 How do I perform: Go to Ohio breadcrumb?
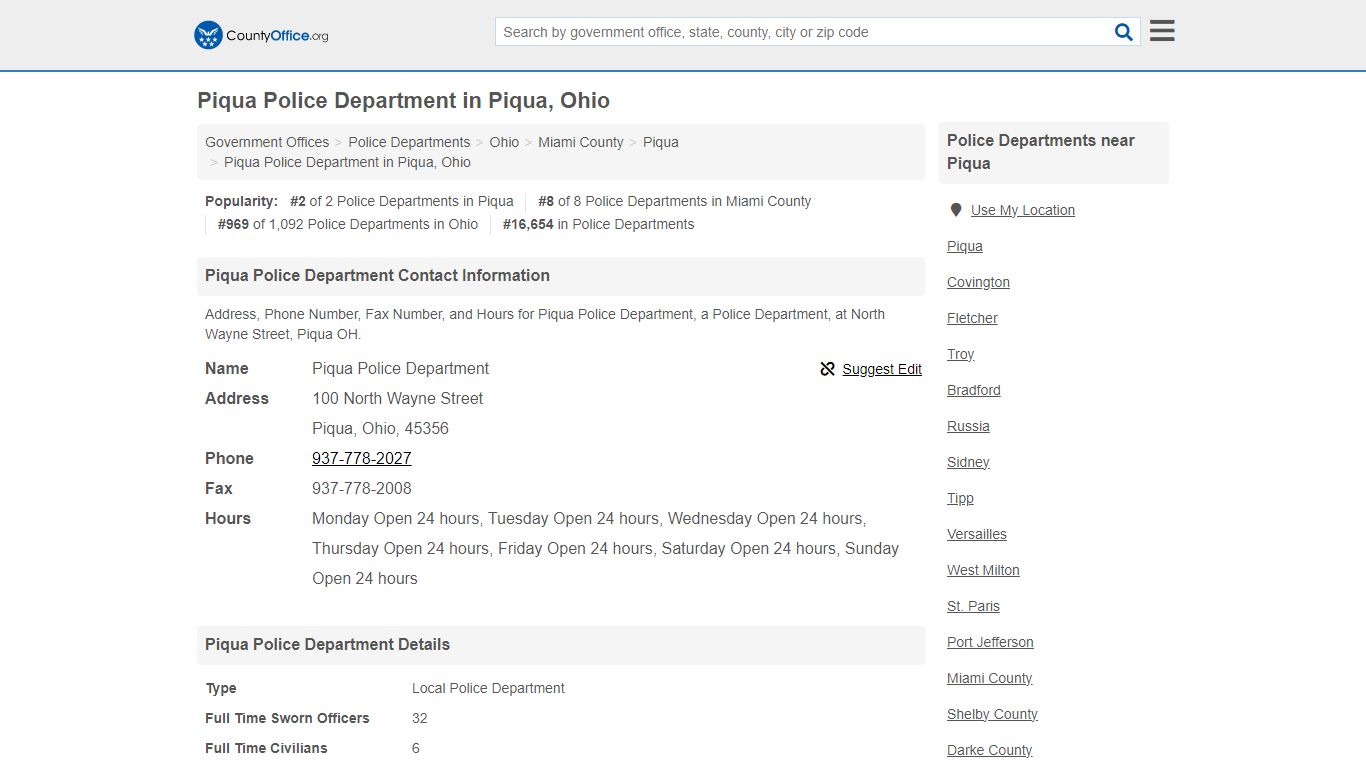(x=504, y=142)
